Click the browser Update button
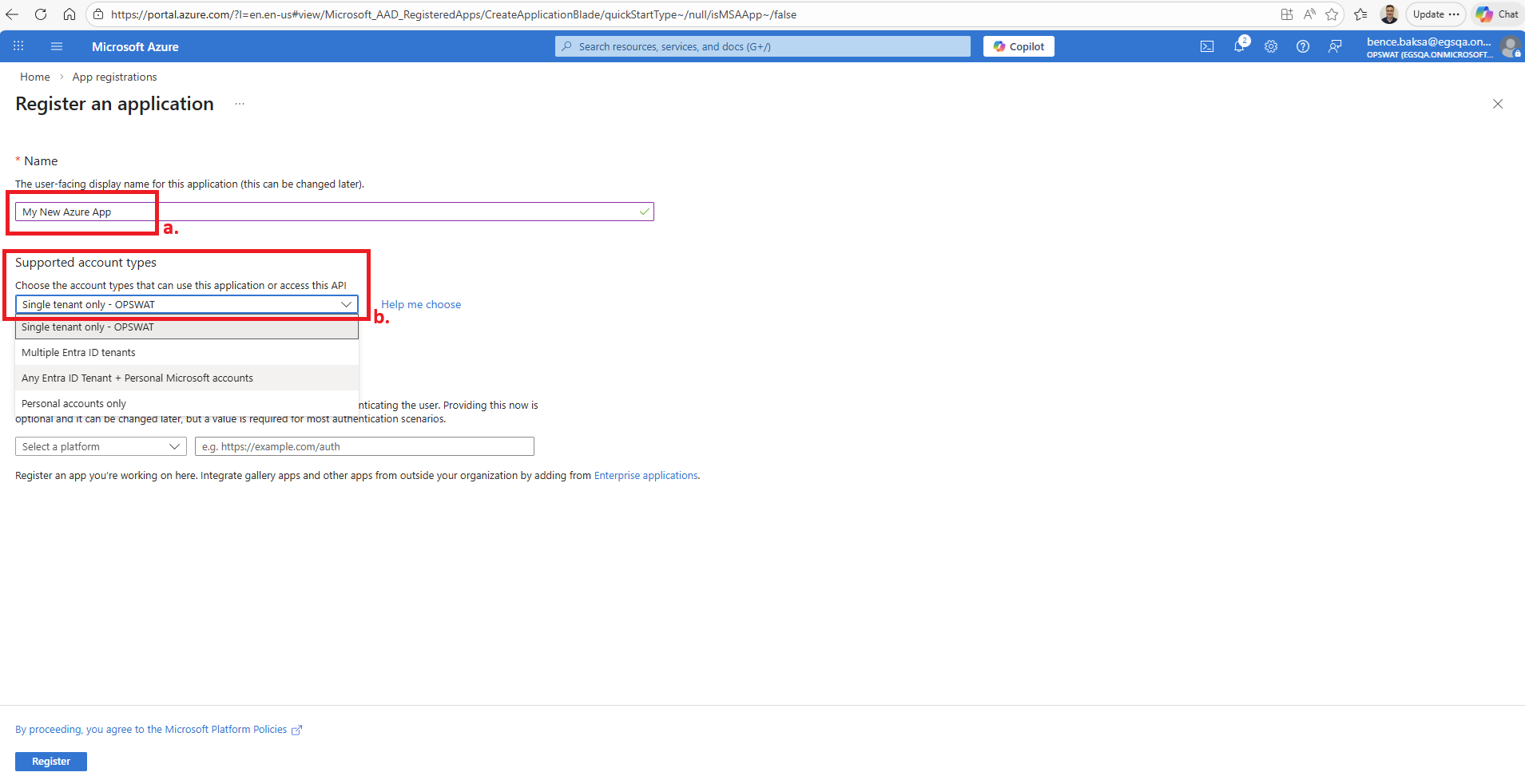Image resolution: width=1525 pixels, height=784 pixels. (x=1436, y=14)
